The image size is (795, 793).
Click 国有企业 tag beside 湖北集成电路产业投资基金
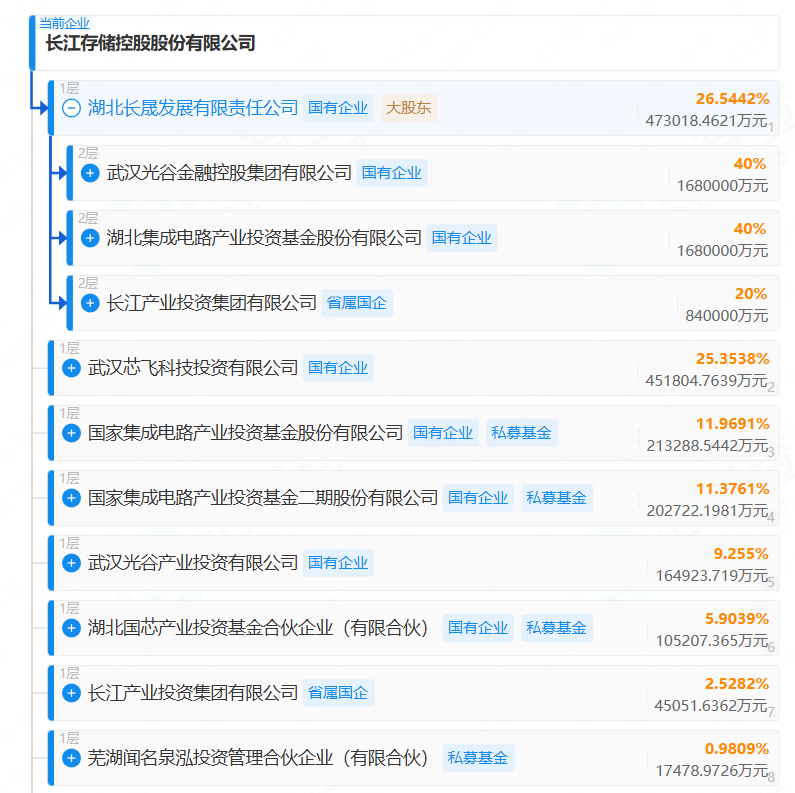(462, 238)
